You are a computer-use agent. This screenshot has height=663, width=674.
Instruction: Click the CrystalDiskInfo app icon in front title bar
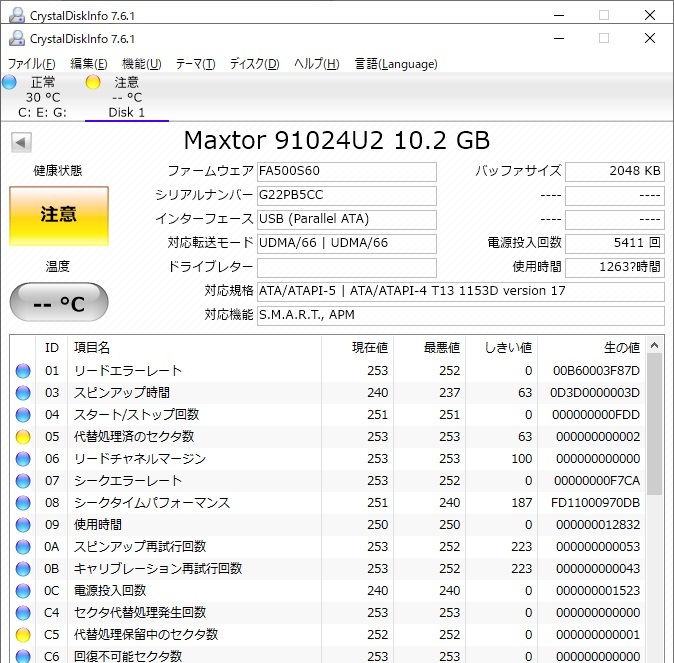pyautogui.click(x=17, y=39)
